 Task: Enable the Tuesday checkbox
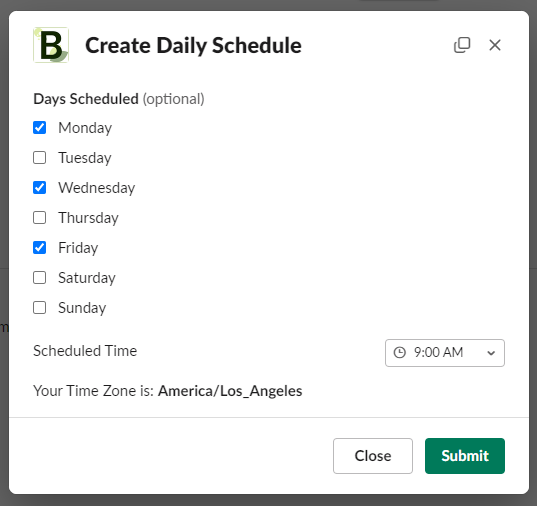[x=39, y=158]
